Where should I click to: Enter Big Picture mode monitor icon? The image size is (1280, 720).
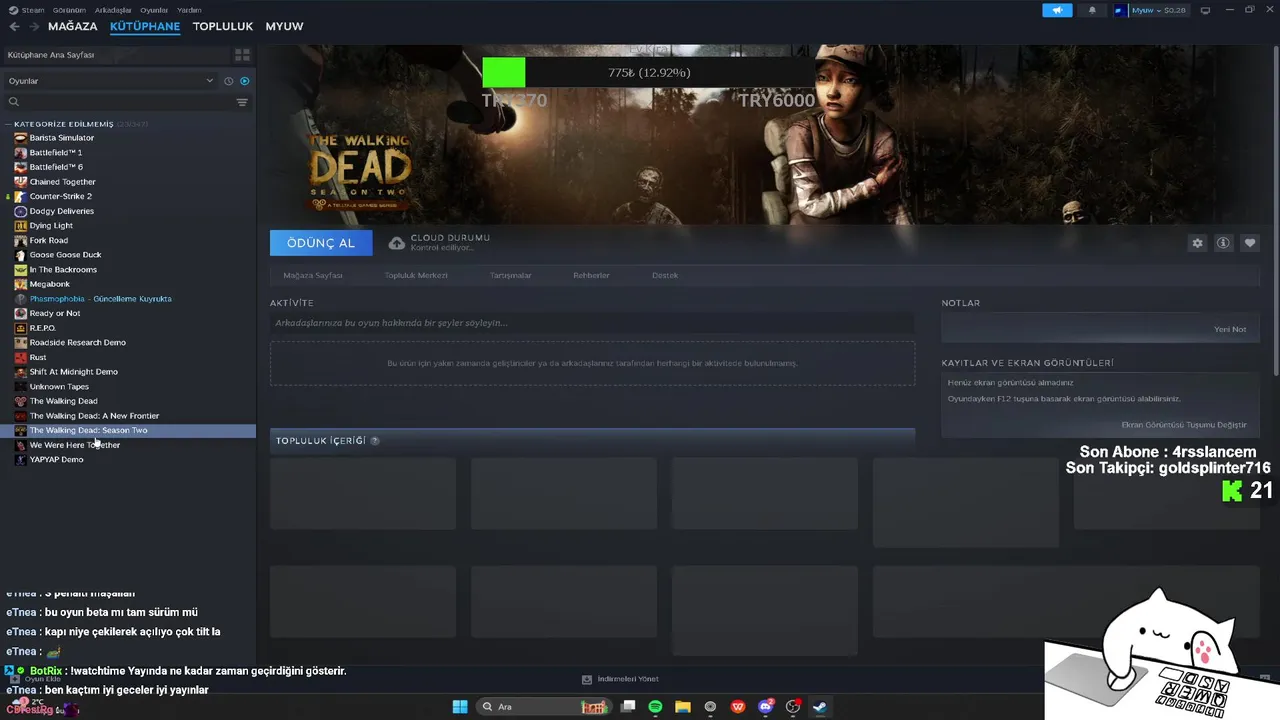pos(1205,10)
